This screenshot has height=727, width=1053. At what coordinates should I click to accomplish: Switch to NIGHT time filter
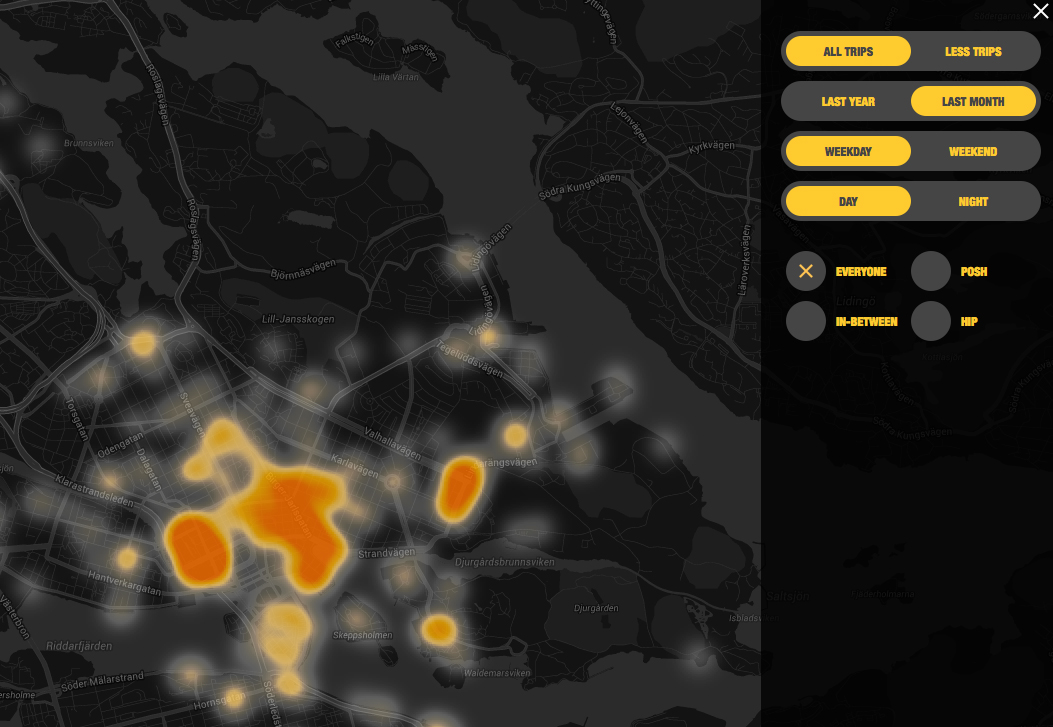[973, 201]
